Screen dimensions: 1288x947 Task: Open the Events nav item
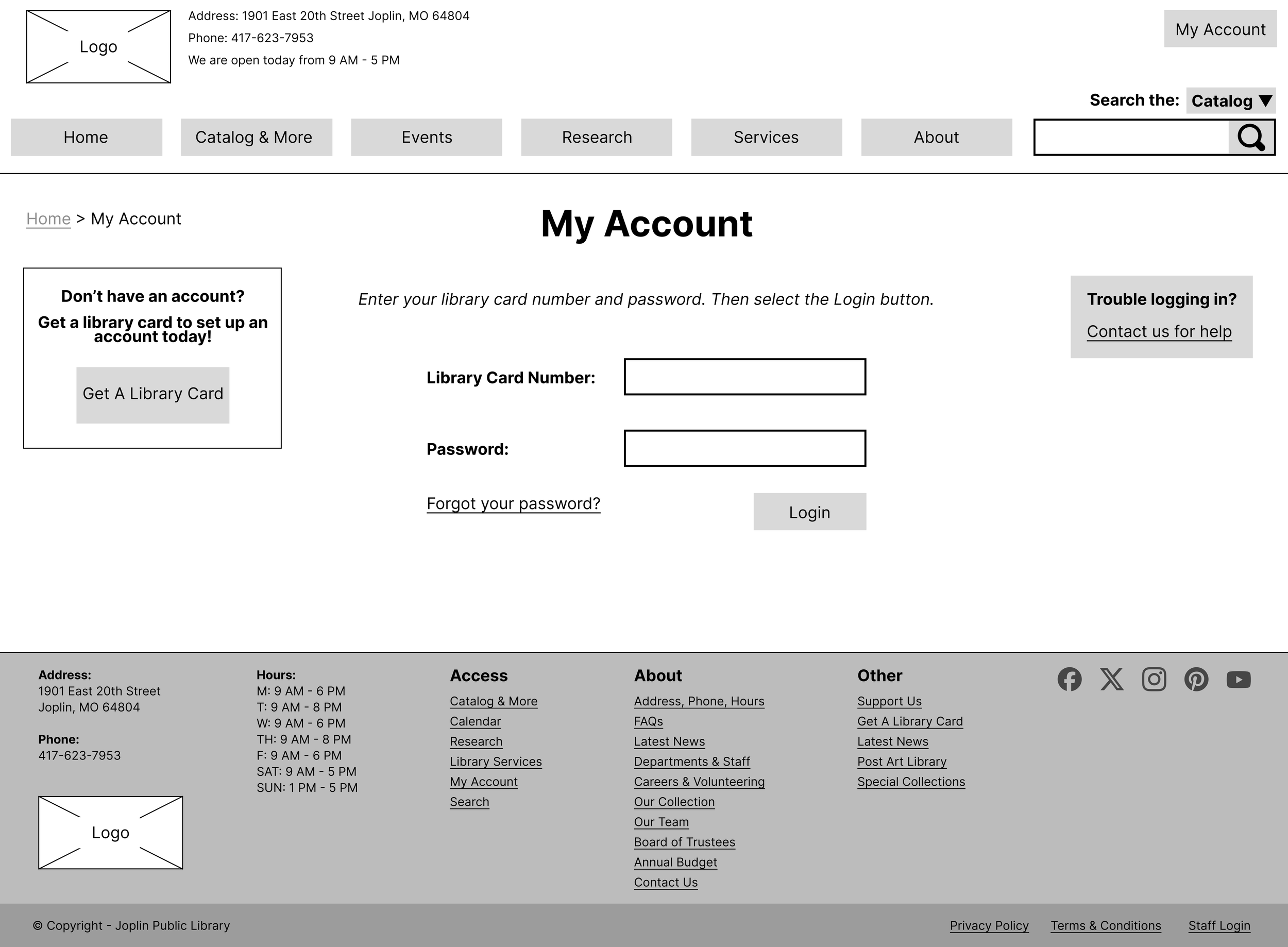click(x=427, y=137)
